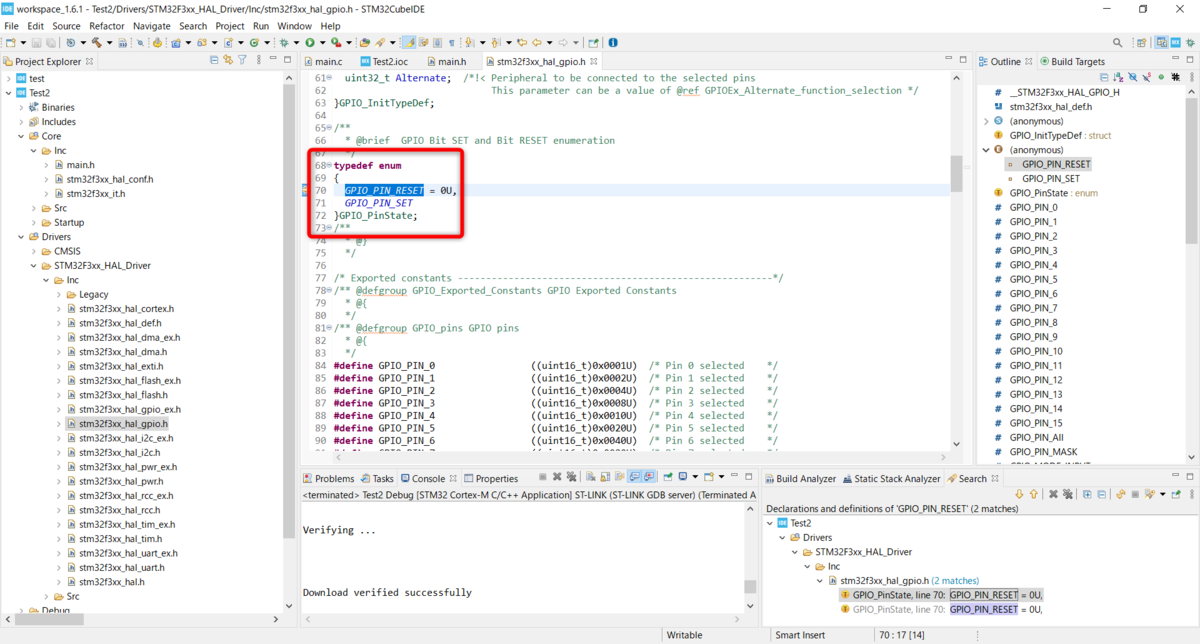Click the Save icon in main toolbar

coord(36,43)
